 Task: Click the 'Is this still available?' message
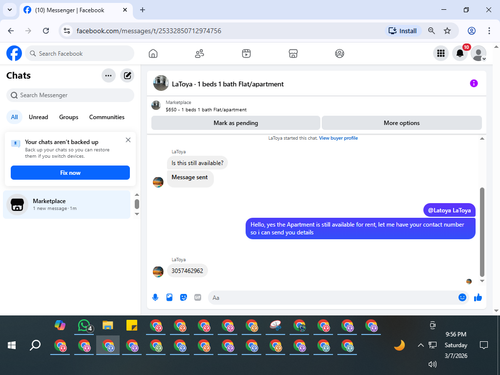197,163
